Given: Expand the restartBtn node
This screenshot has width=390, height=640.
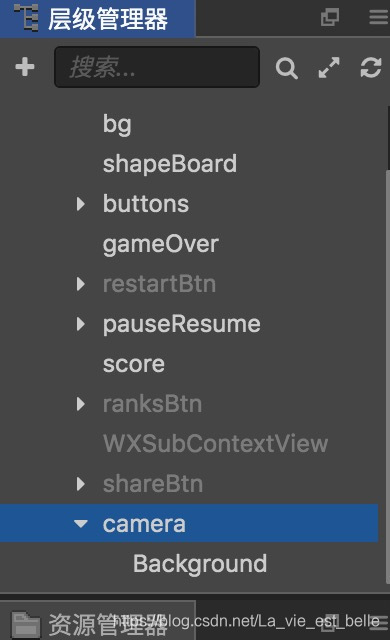Looking at the screenshot, I should [x=81, y=284].
